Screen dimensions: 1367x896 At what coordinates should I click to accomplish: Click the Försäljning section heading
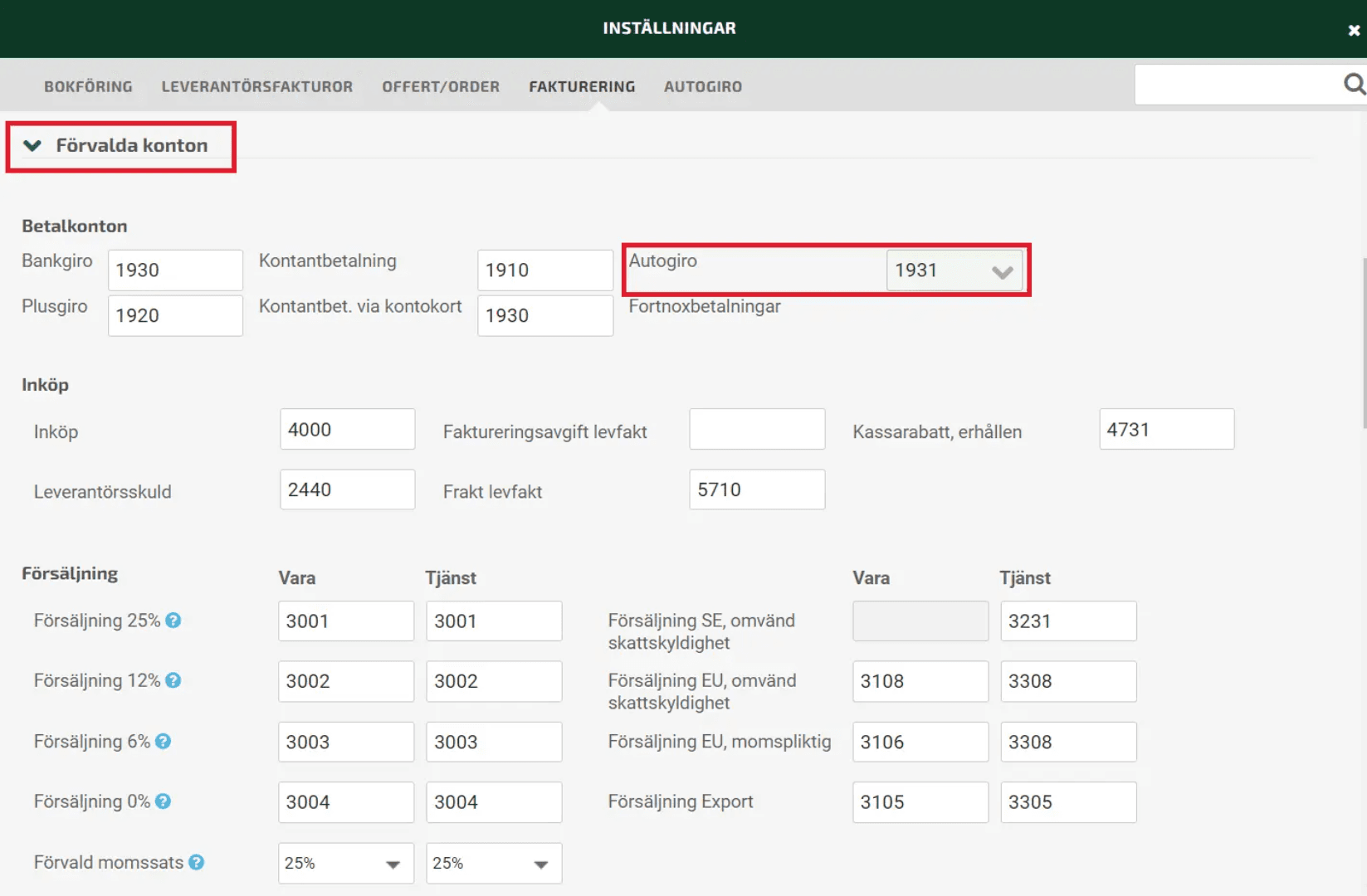70,573
